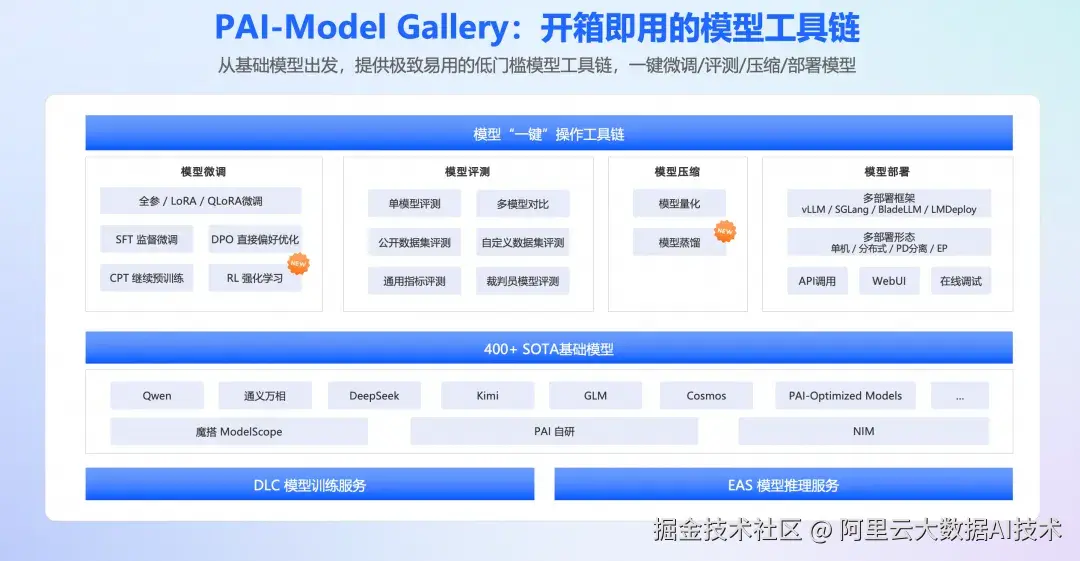Click the 模型部署 section heading
Screen dimensions: 1080x561
[886, 172]
